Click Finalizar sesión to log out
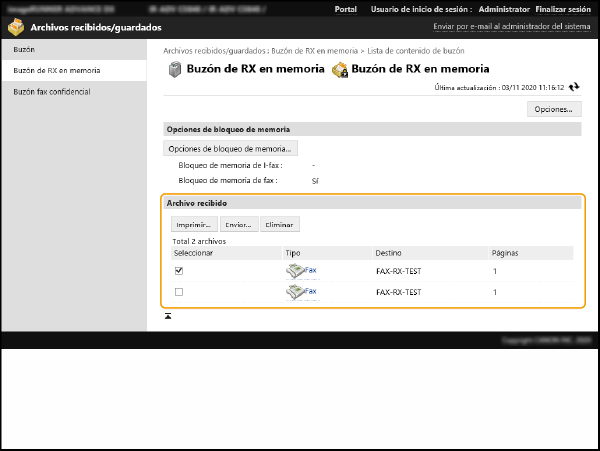The image size is (600, 451). 563,8
